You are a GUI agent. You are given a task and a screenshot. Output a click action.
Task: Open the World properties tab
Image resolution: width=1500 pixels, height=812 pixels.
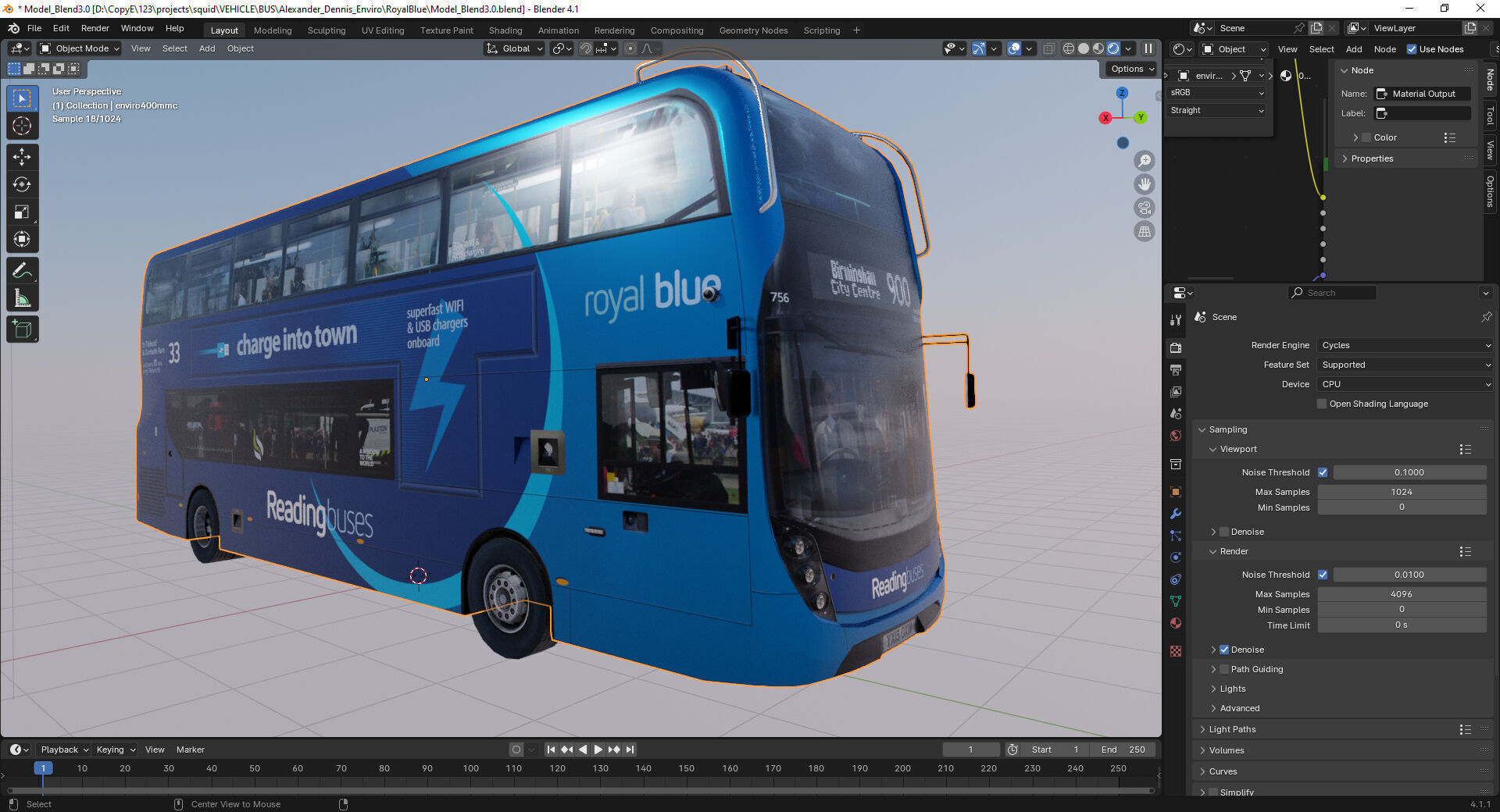[1176, 436]
